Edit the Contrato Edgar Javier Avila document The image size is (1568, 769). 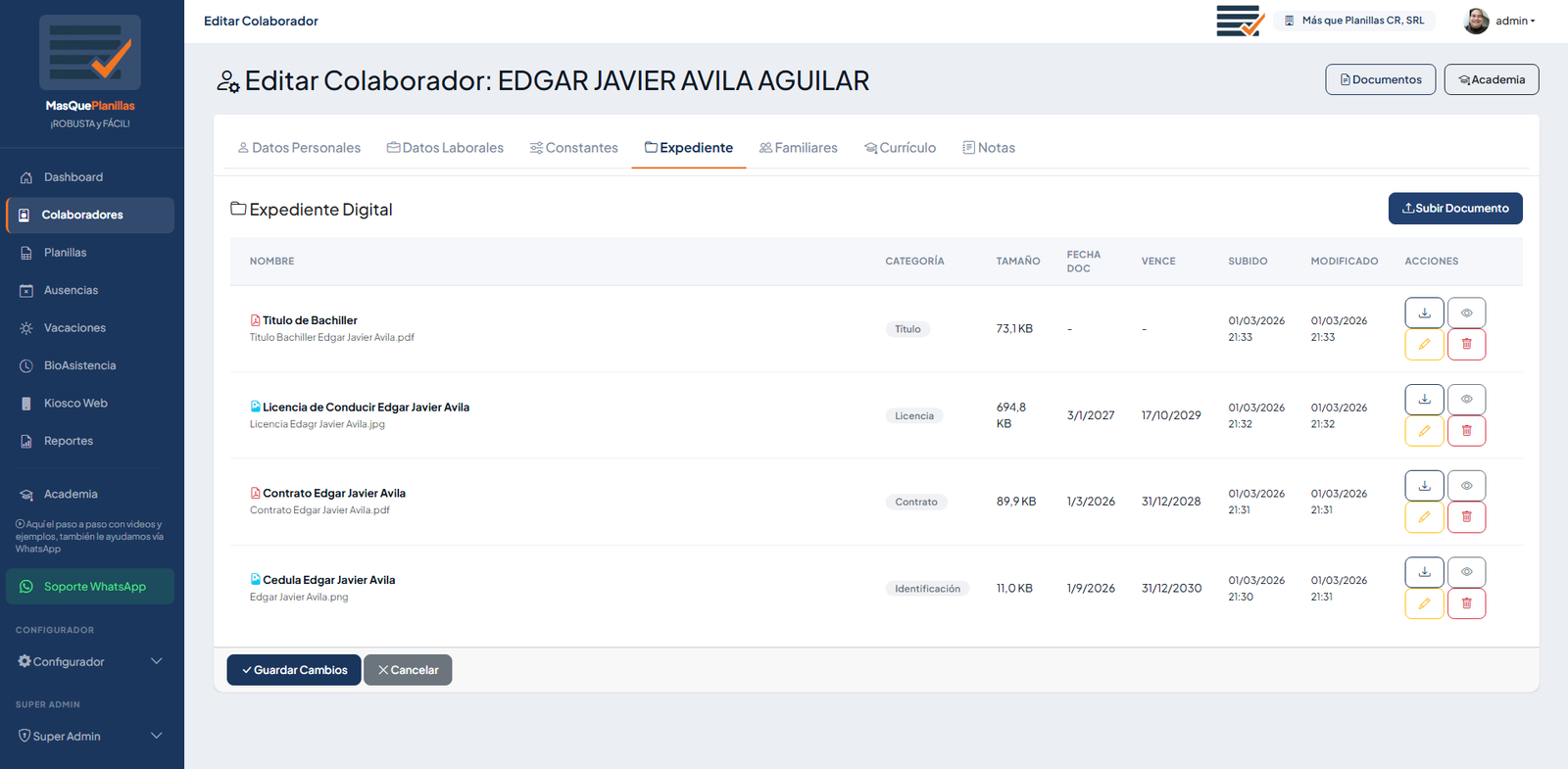(x=1424, y=517)
